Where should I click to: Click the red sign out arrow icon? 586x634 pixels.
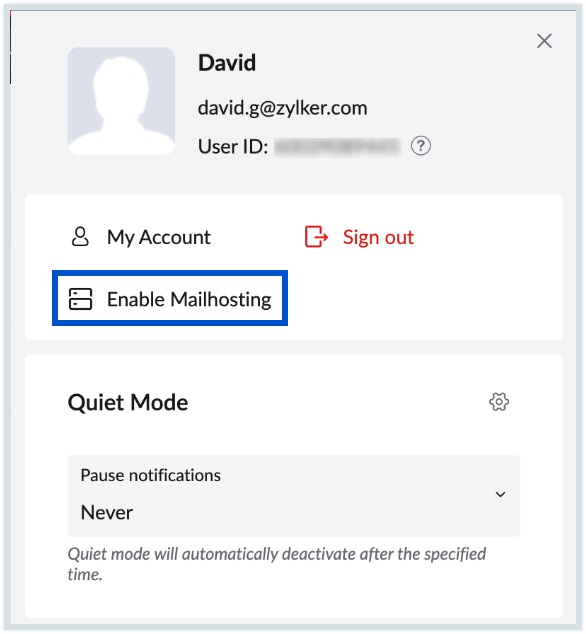click(316, 237)
